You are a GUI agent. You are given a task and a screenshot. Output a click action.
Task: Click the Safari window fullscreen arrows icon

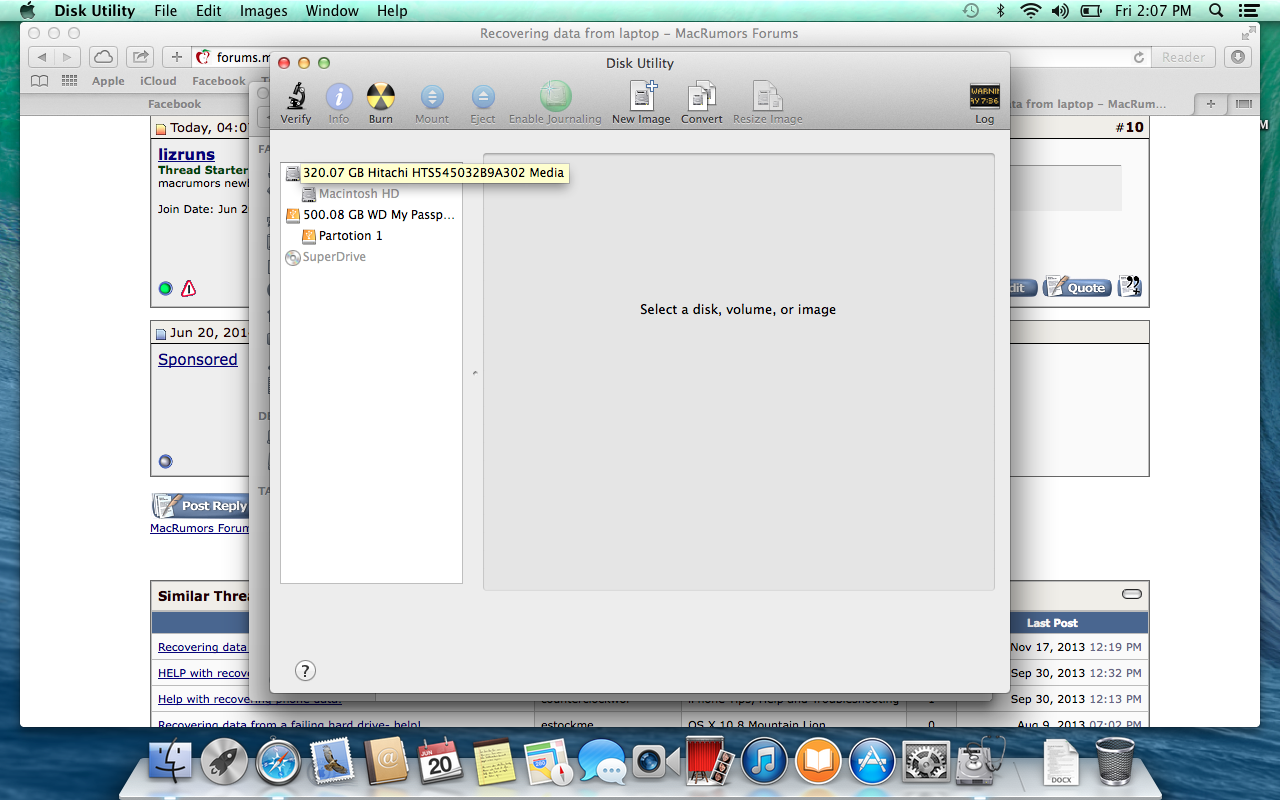pos(1248,33)
